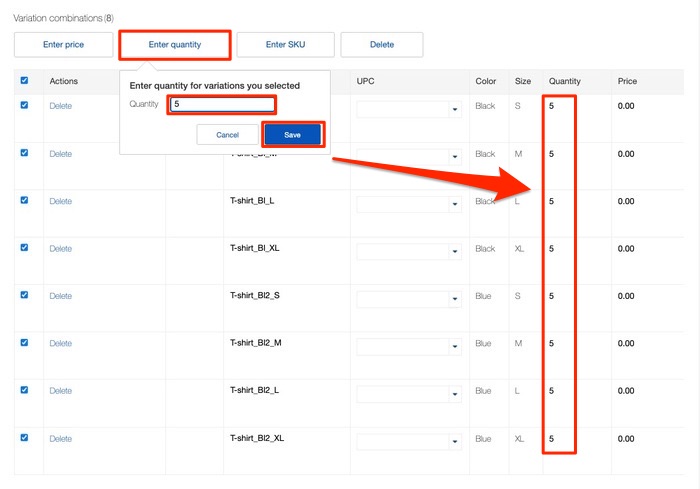The image size is (700, 489).
Task: Click the Enter price button
Action: (61, 45)
